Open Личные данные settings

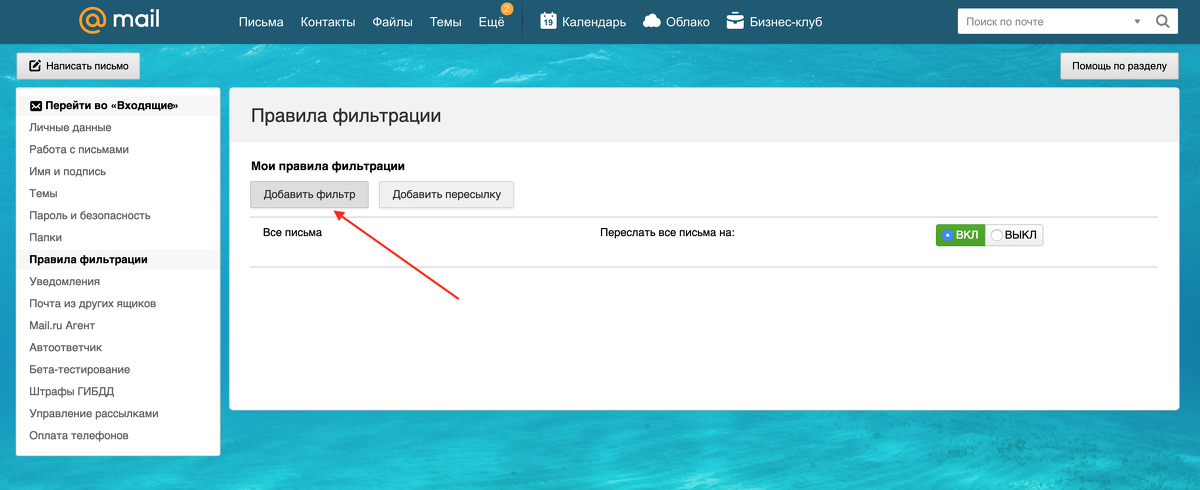pyautogui.click(x=70, y=127)
